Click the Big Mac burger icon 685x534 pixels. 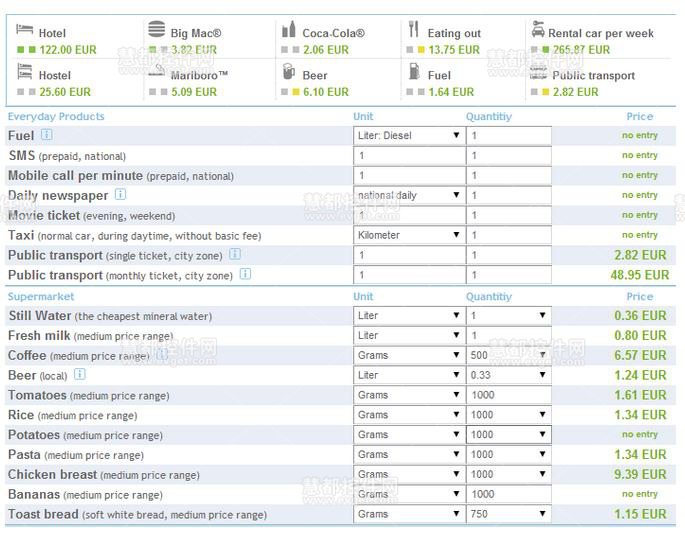click(x=156, y=30)
